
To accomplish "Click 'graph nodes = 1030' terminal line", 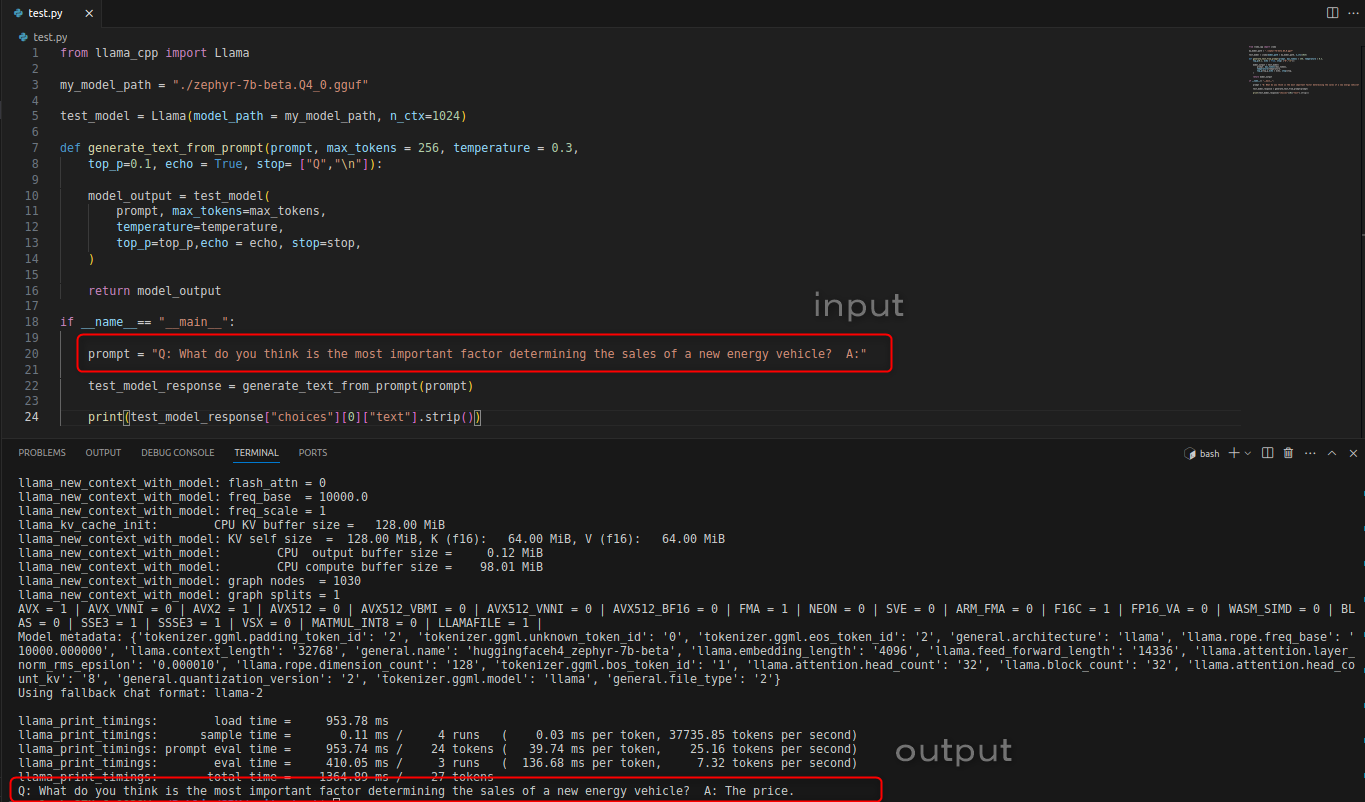I will click(x=190, y=580).
